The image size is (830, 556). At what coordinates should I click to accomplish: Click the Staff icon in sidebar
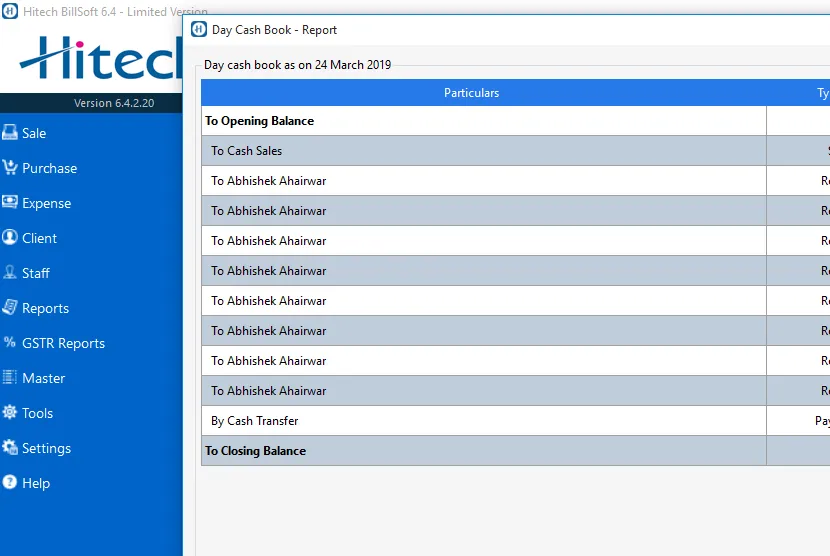click(10, 273)
